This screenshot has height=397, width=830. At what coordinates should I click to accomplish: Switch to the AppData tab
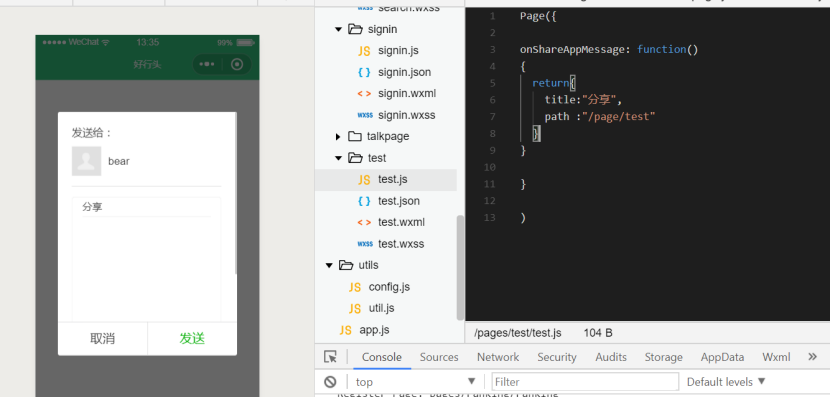coord(723,357)
